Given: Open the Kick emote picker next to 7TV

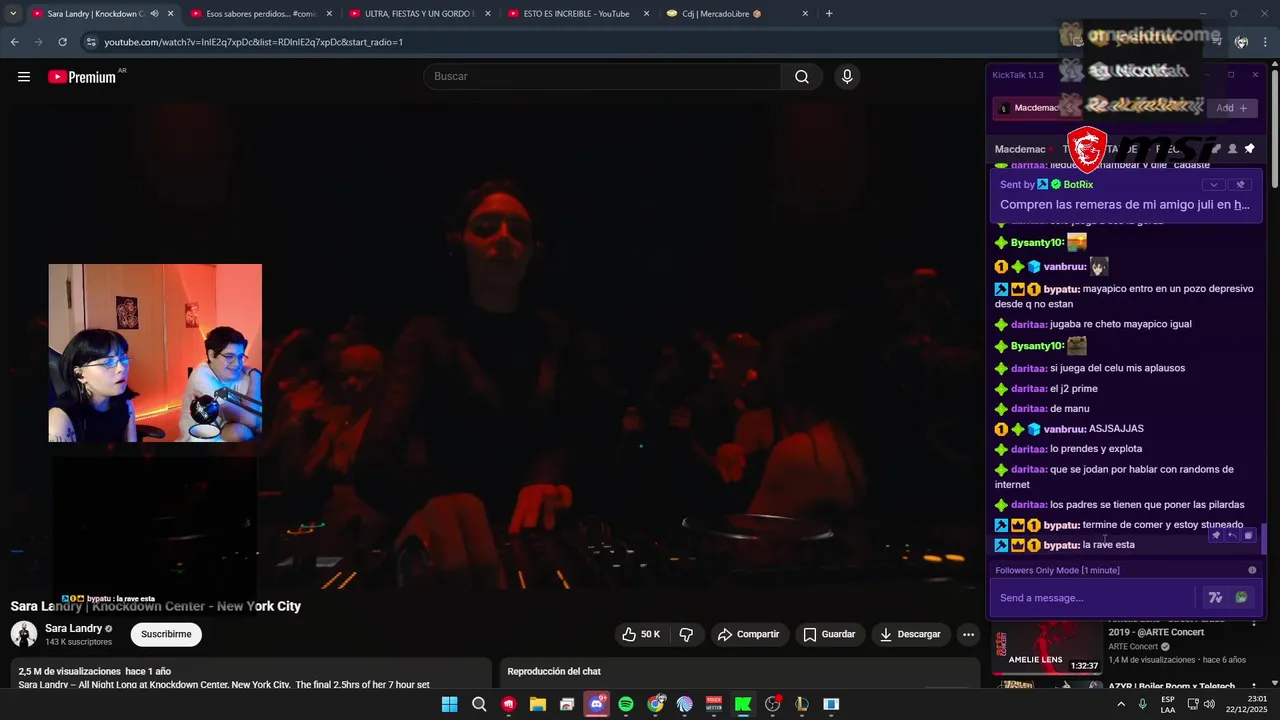Looking at the screenshot, I should (1242, 598).
